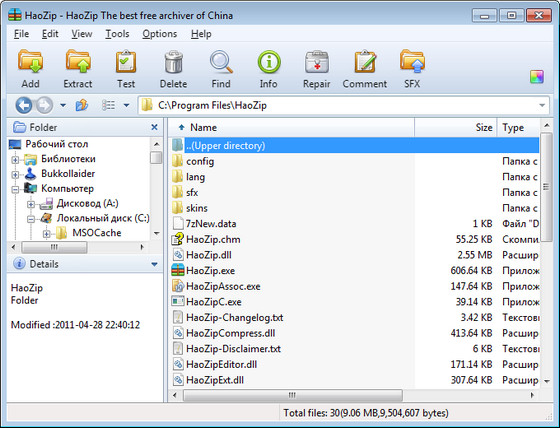Select the HaoZipExt.dll file name
The width and height of the screenshot is (560, 428).
pos(215,380)
